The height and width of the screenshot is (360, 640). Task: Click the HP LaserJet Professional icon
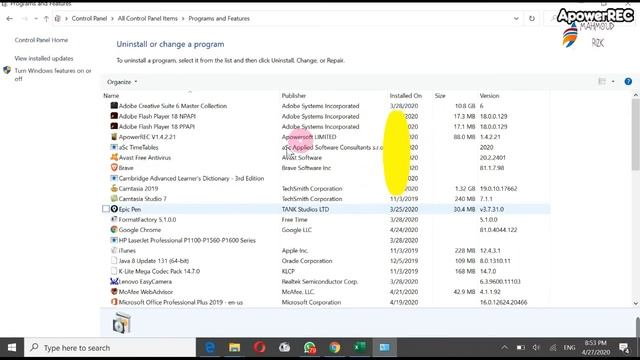(114, 240)
